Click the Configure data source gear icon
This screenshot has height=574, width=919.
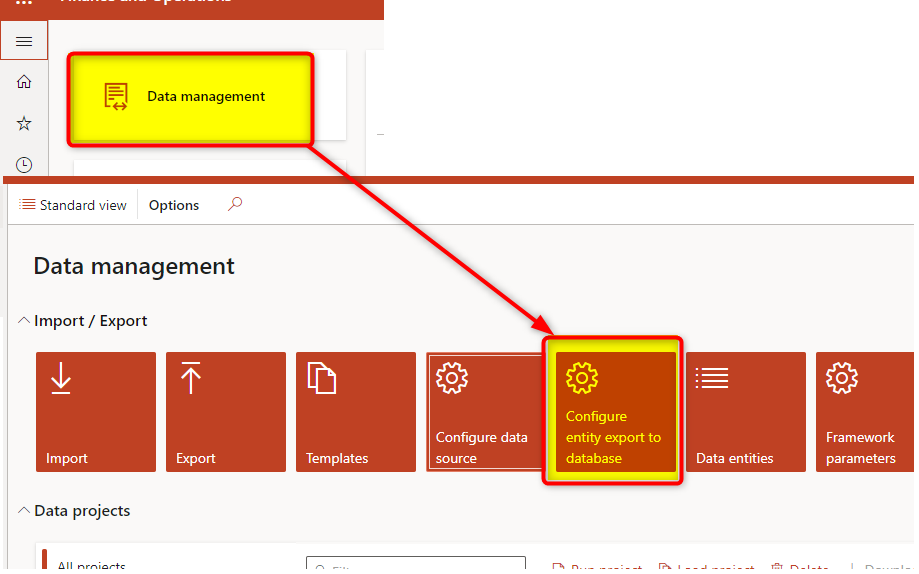click(452, 378)
